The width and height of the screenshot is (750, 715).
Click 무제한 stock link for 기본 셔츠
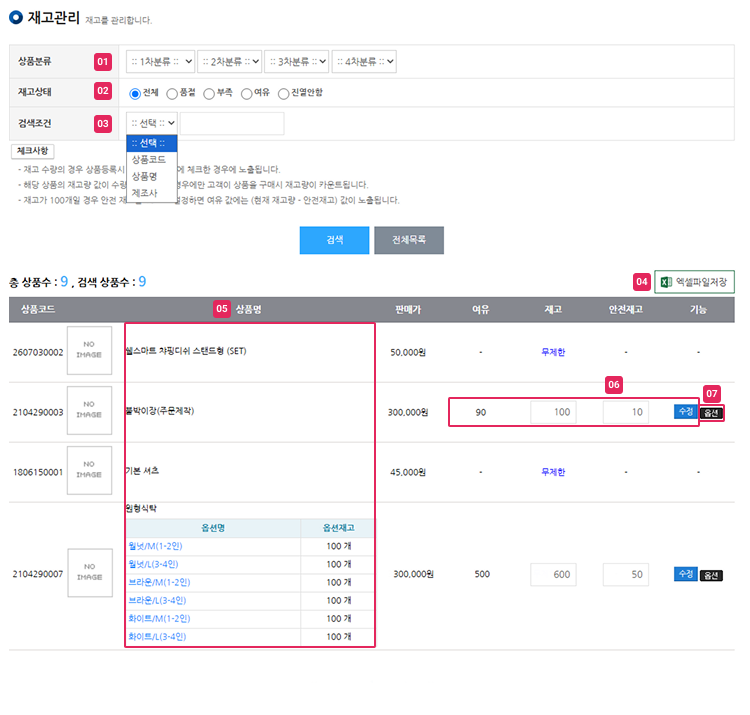553,472
